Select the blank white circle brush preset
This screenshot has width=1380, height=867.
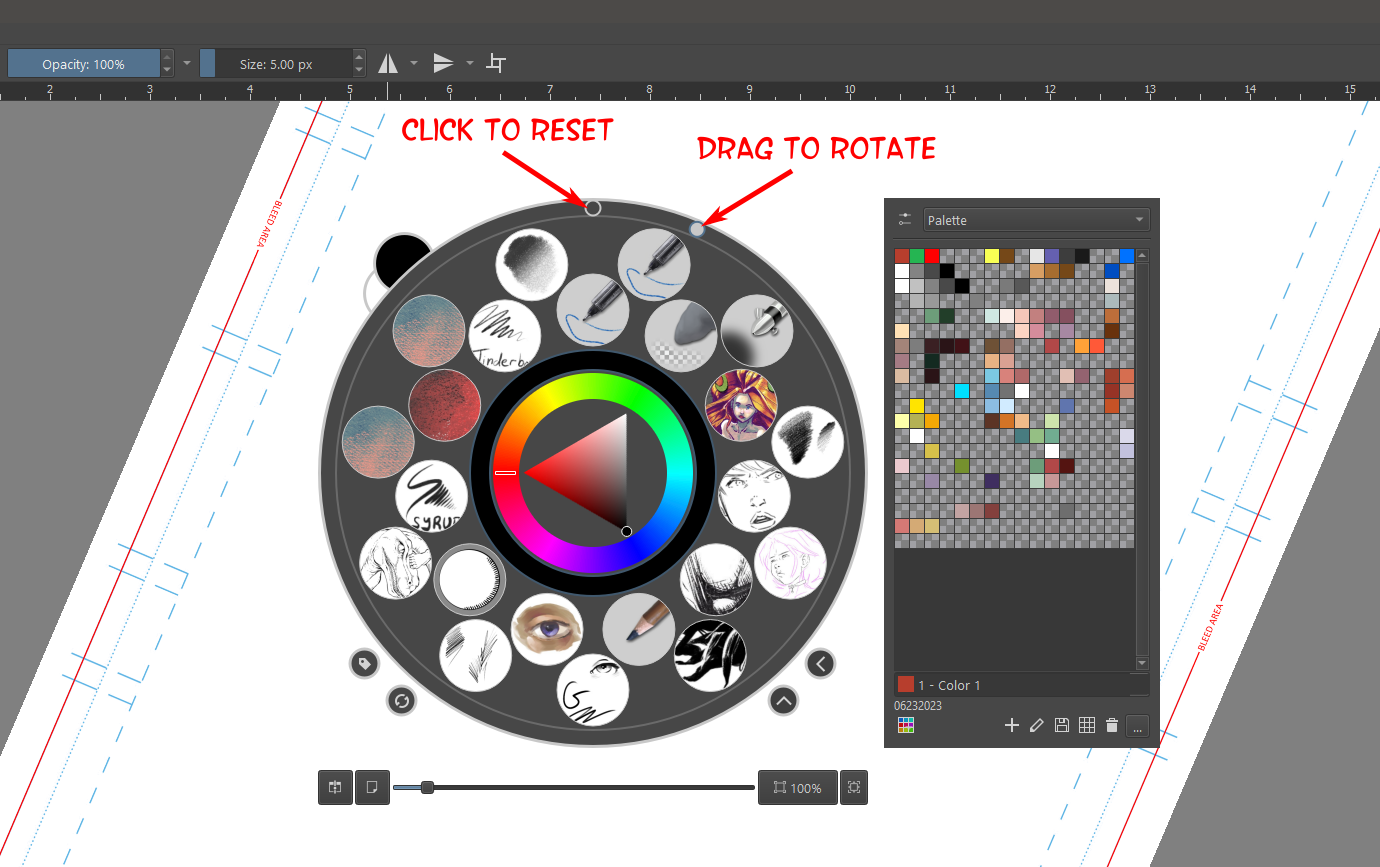(x=470, y=580)
